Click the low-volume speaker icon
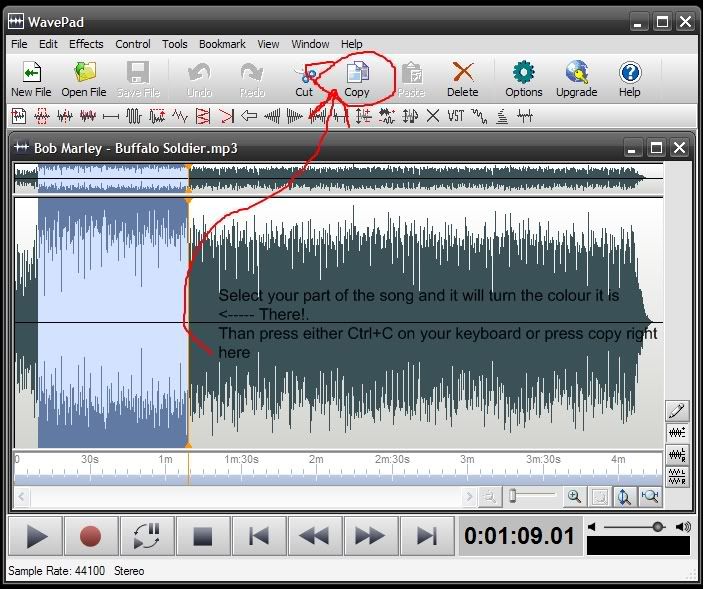 592,527
